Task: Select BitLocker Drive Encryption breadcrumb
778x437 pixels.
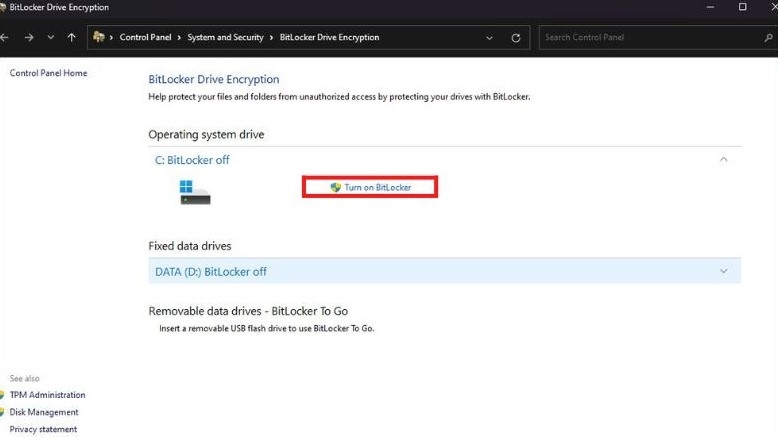Action: tap(329, 37)
